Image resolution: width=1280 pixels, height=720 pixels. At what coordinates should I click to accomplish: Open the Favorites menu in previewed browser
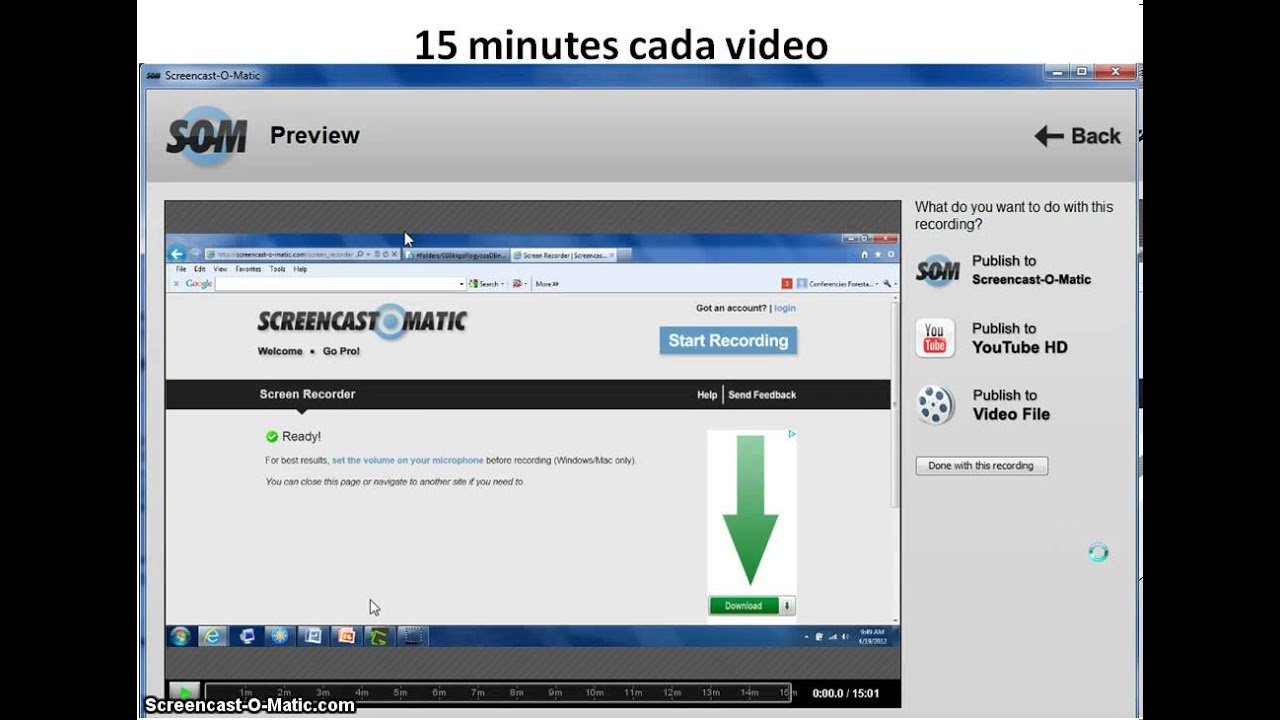click(x=248, y=269)
